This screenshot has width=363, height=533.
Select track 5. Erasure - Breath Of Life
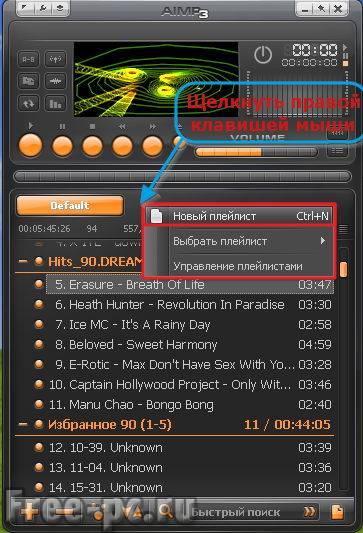coord(190,285)
